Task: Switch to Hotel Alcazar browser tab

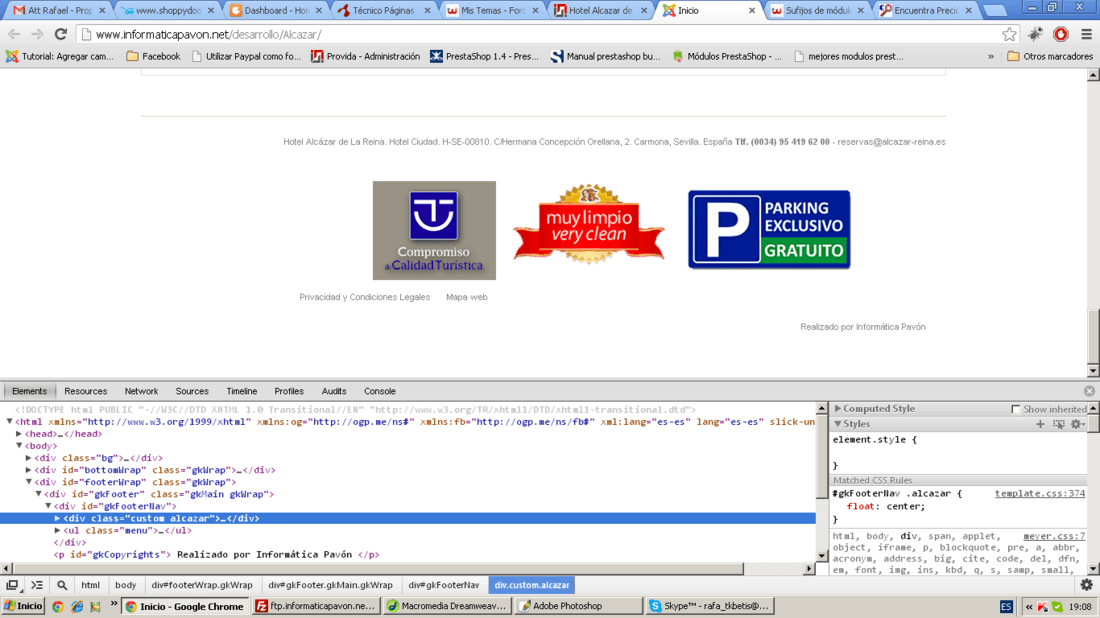Action: pos(600,11)
